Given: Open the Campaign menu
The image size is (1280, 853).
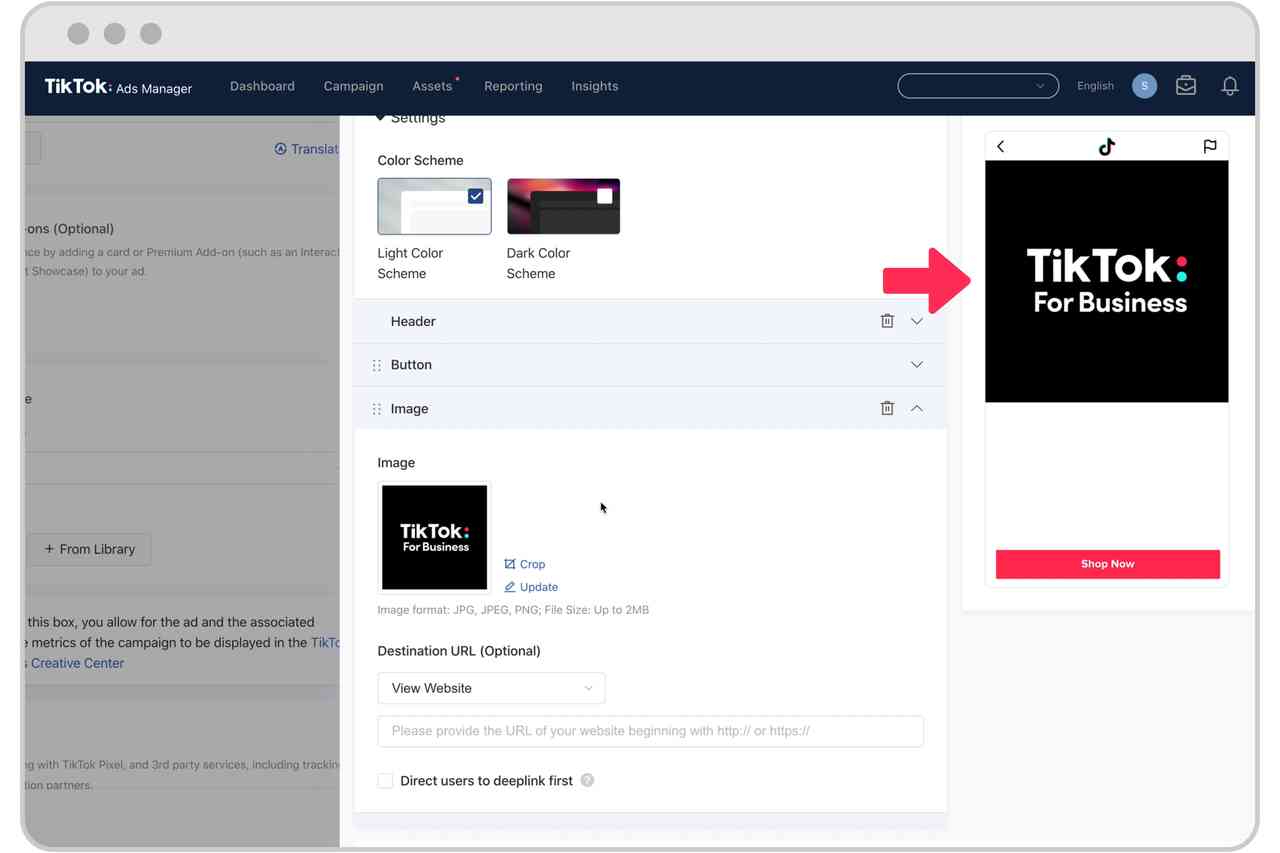Looking at the screenshot, I should [x=353, y=86].
